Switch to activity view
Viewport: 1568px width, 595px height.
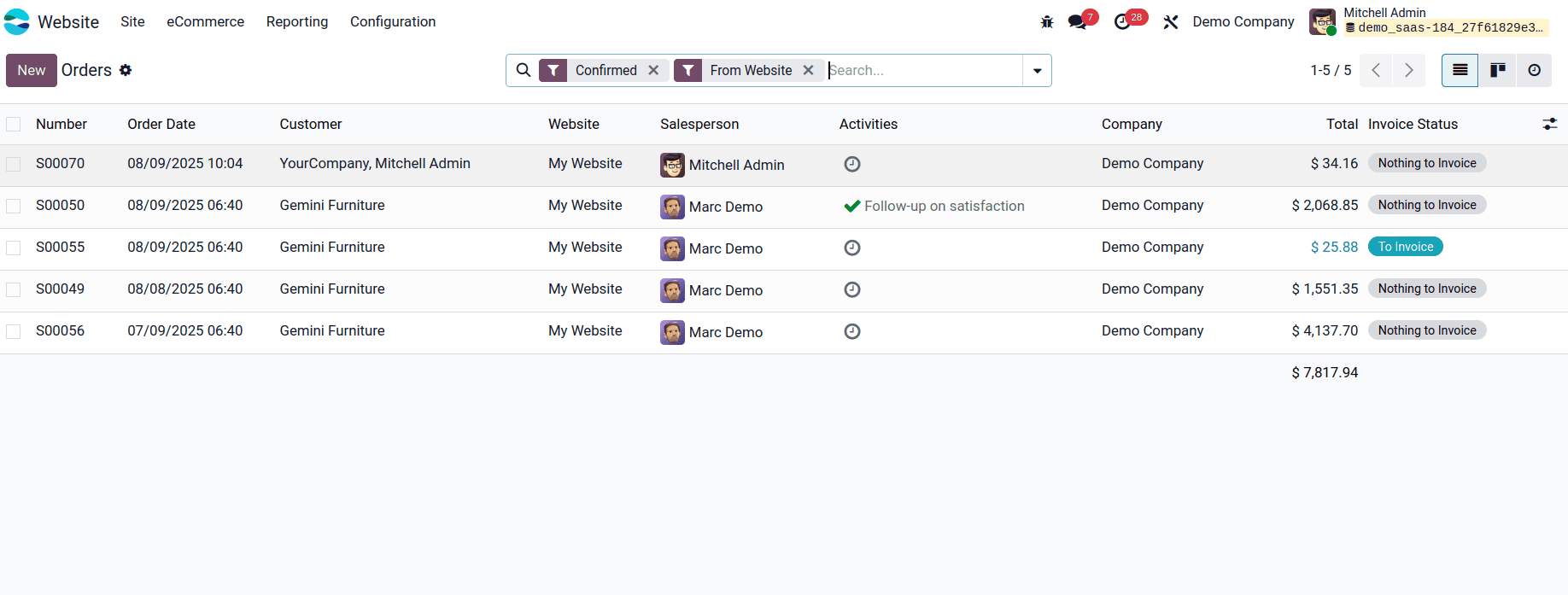pyautogui.click(x=1535, y=70)
